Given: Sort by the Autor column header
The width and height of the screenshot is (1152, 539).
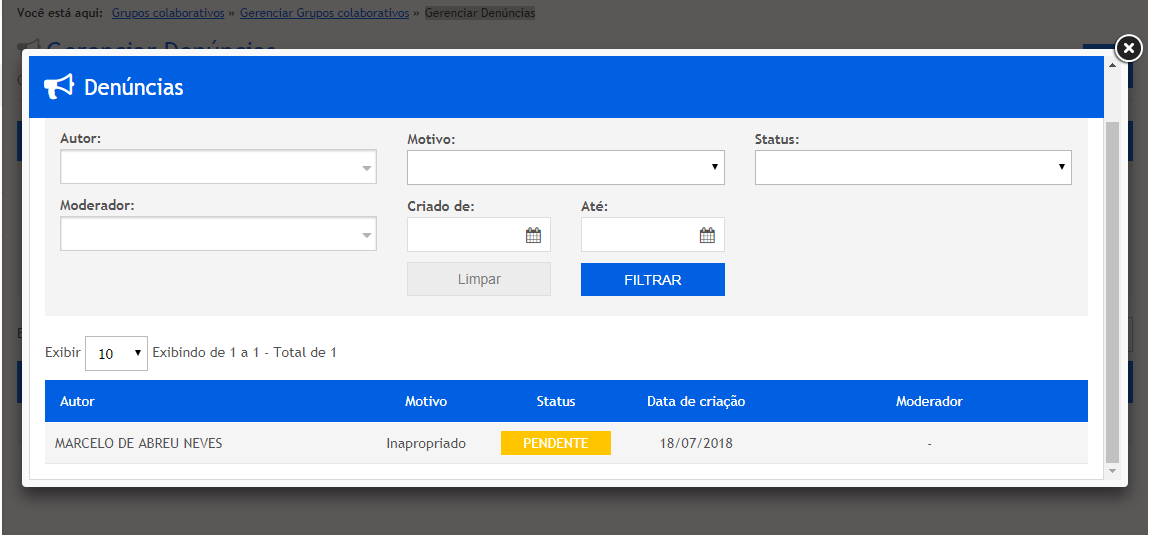Looking at the screenshot, I should (78, 401).
